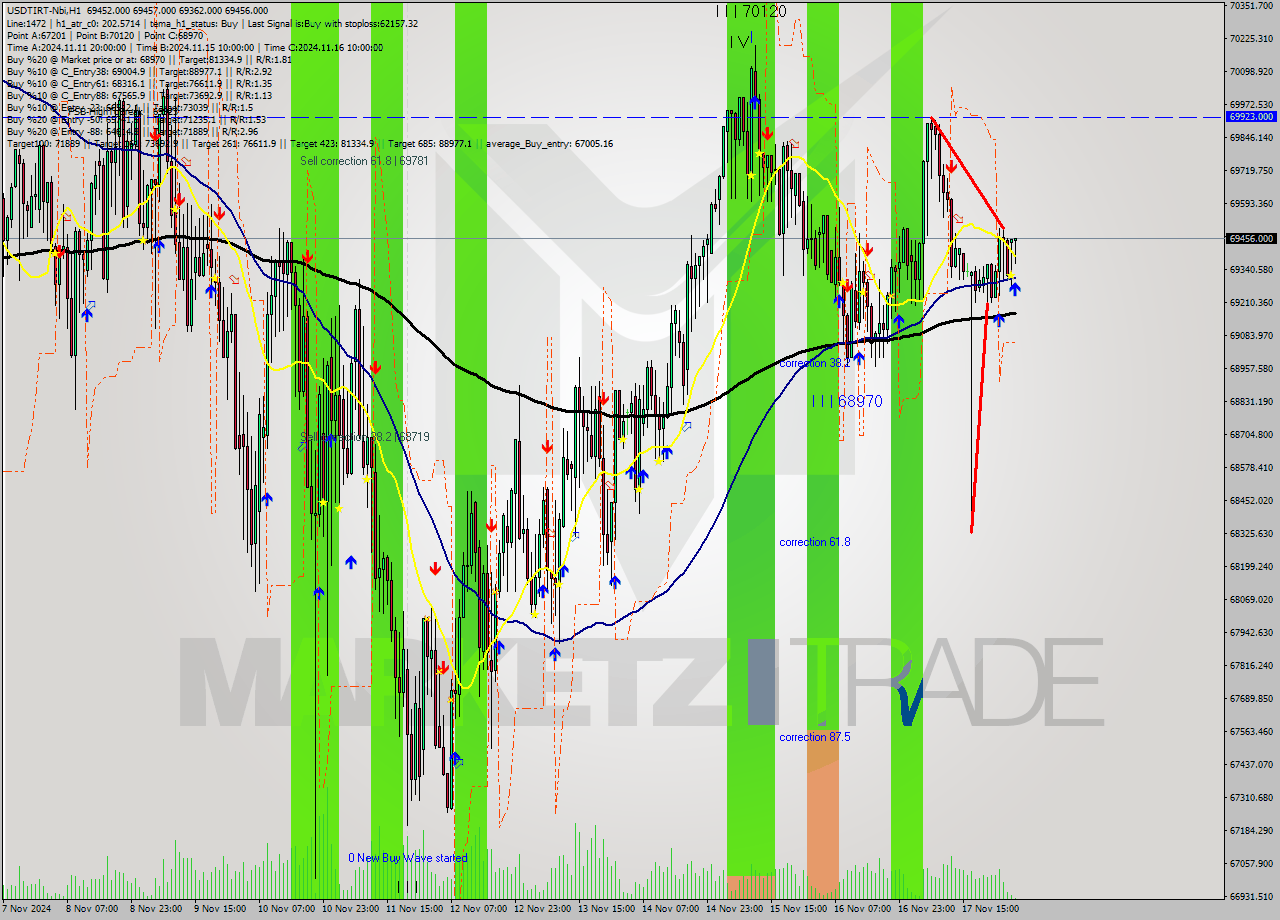Click the 66931.510 price axis label
The width and height of the screenshot is (1280, 920).
click(x=1251, y=897)
